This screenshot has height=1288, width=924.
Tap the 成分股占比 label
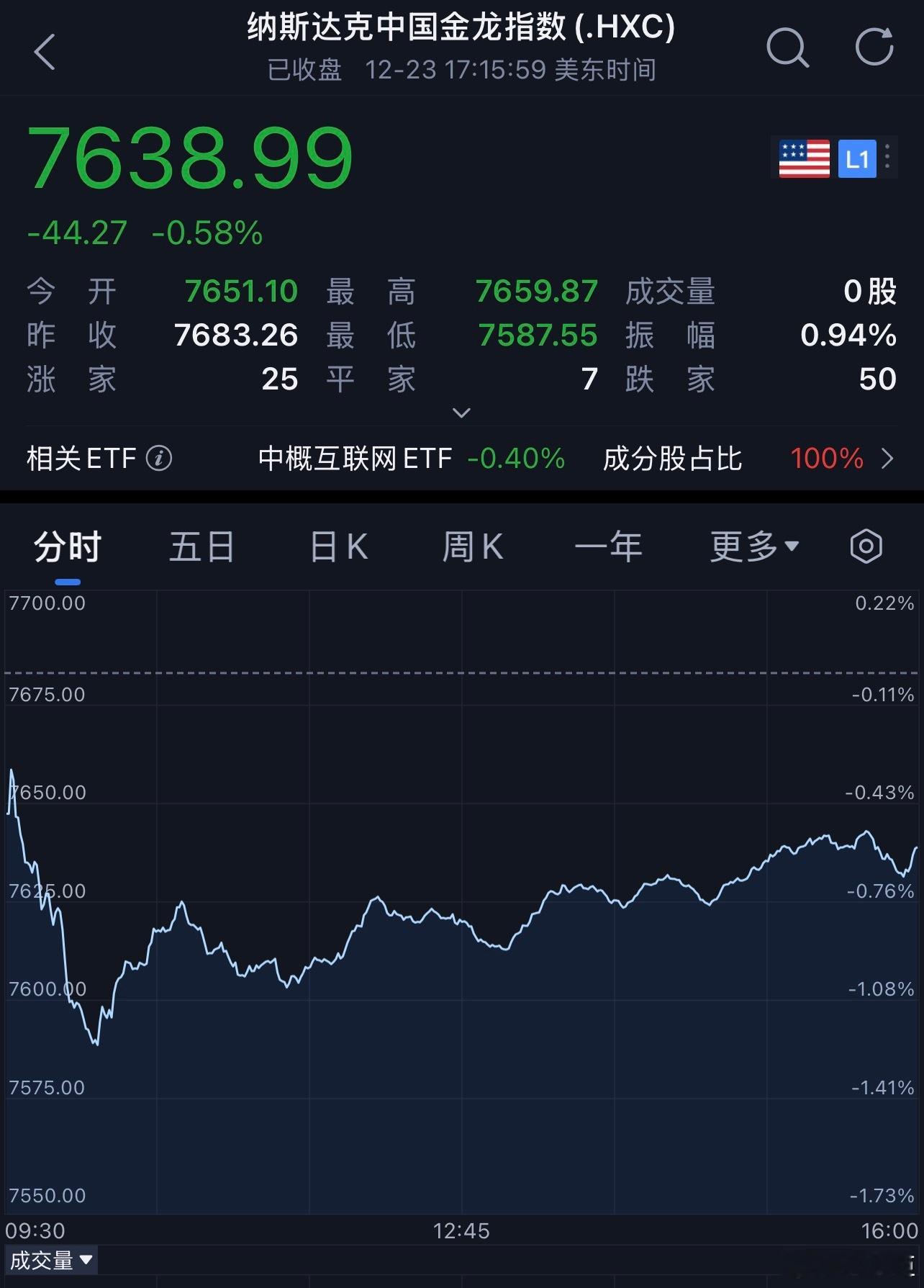(x=672, y=459)
